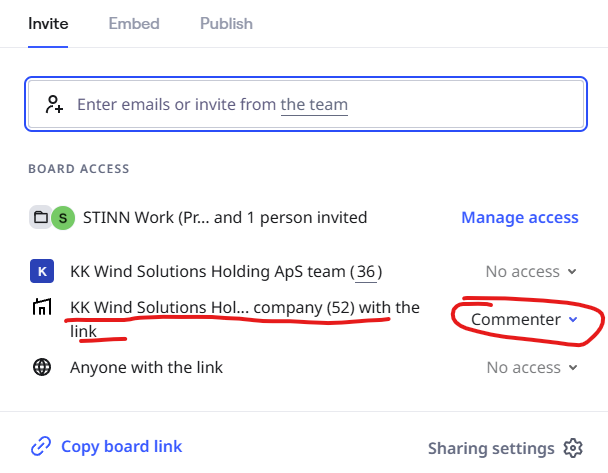
Task: Open team access dropdown showing No access
Action: coord(531,271)
